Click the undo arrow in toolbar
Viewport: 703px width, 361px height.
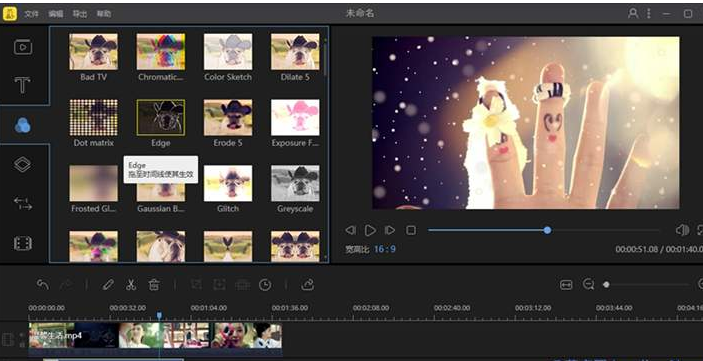43,284
